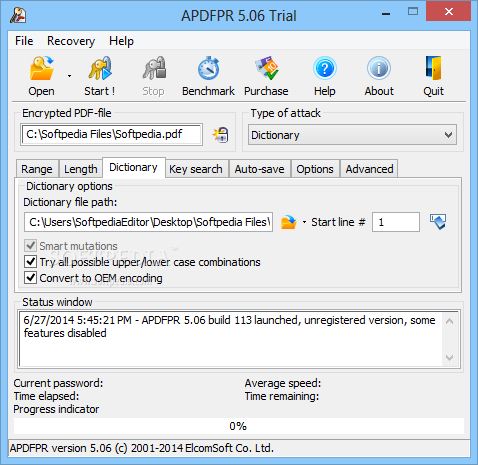Minimize the APDFPR window

386,14
